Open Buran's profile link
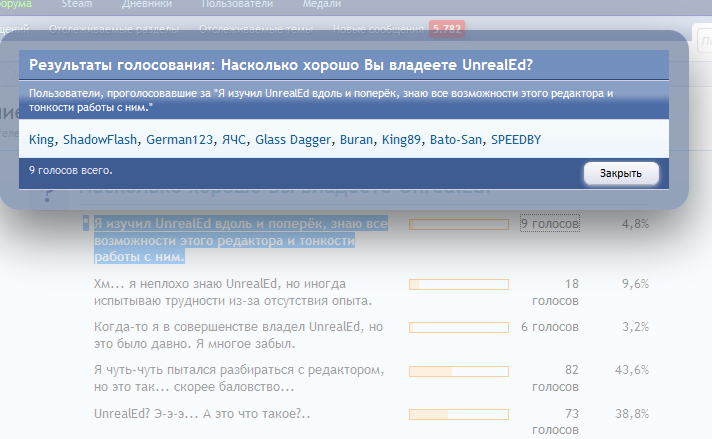The width and height of the screenshot is (712, 439). (x=356, y=140)
